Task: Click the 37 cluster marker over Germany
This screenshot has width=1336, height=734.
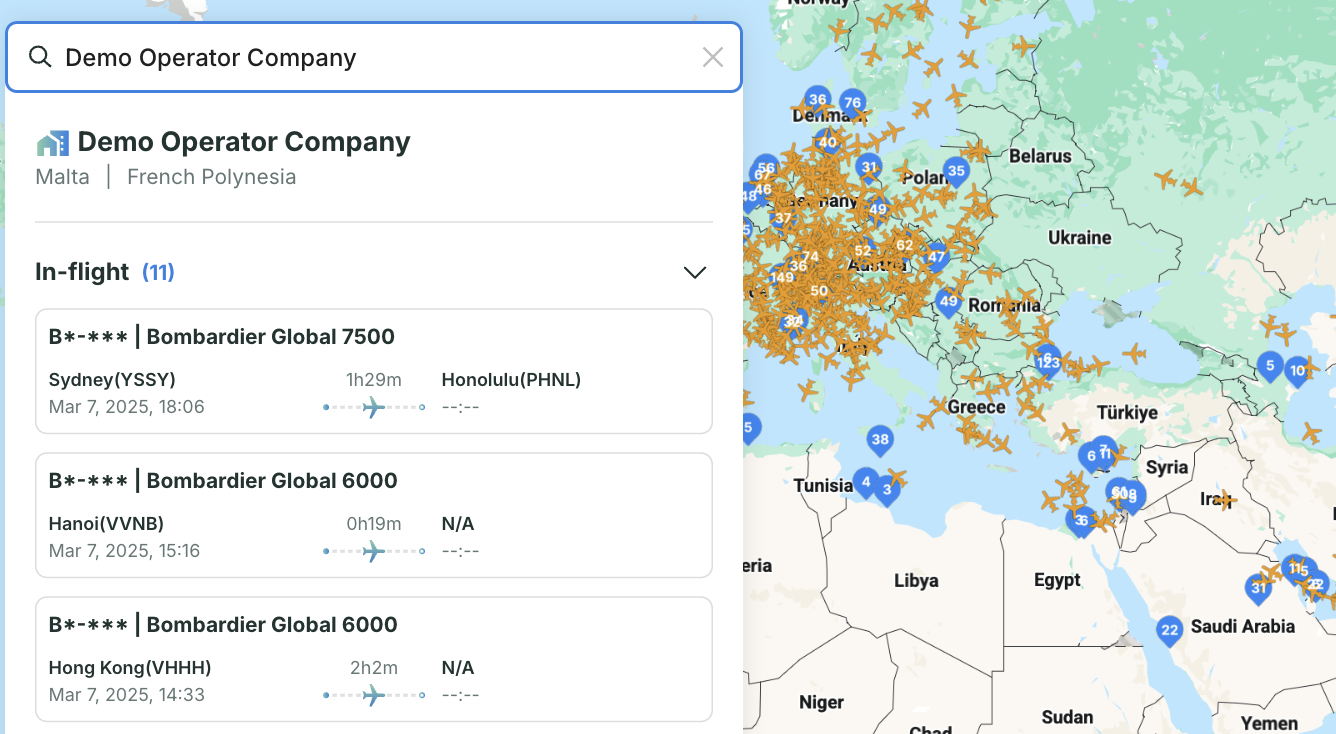Action: point(783,219)
